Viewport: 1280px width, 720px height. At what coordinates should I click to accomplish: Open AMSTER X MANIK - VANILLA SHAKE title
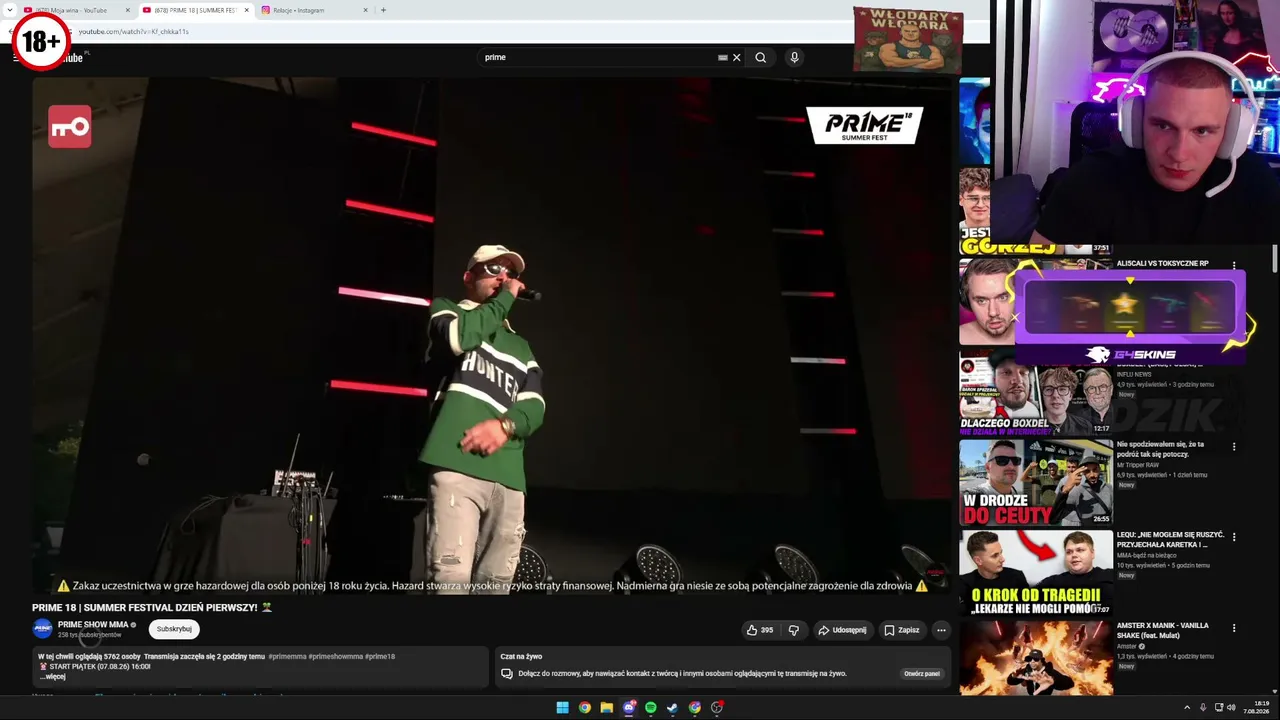point(1163,630)
